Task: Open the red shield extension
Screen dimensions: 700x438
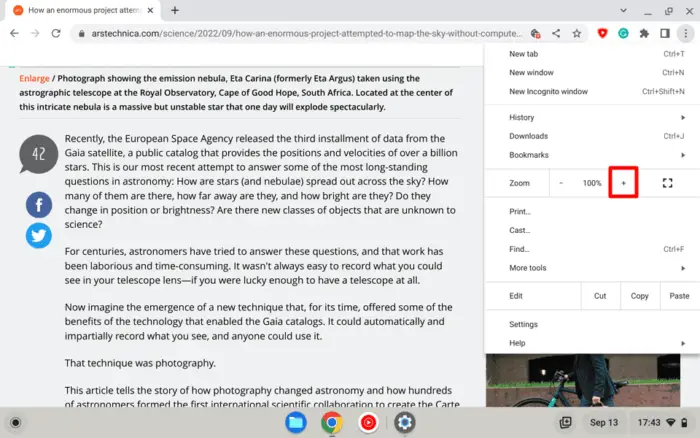Action: (x=602, y=33)
